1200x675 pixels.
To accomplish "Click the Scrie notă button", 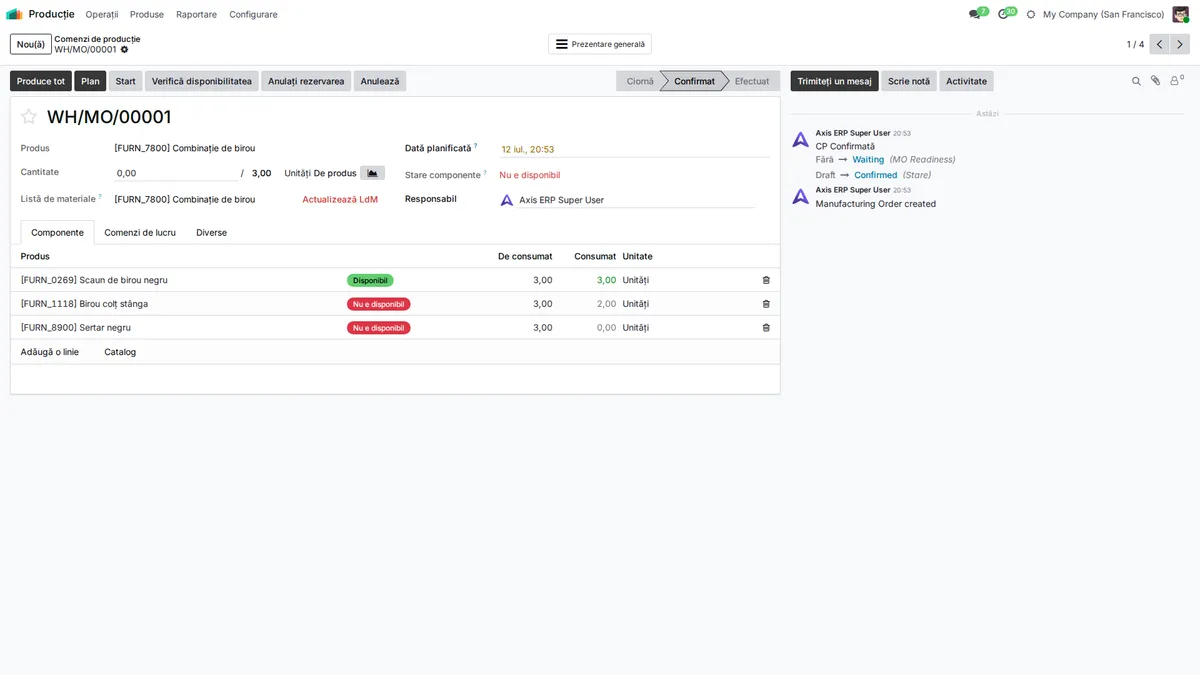I will [909, 81].
